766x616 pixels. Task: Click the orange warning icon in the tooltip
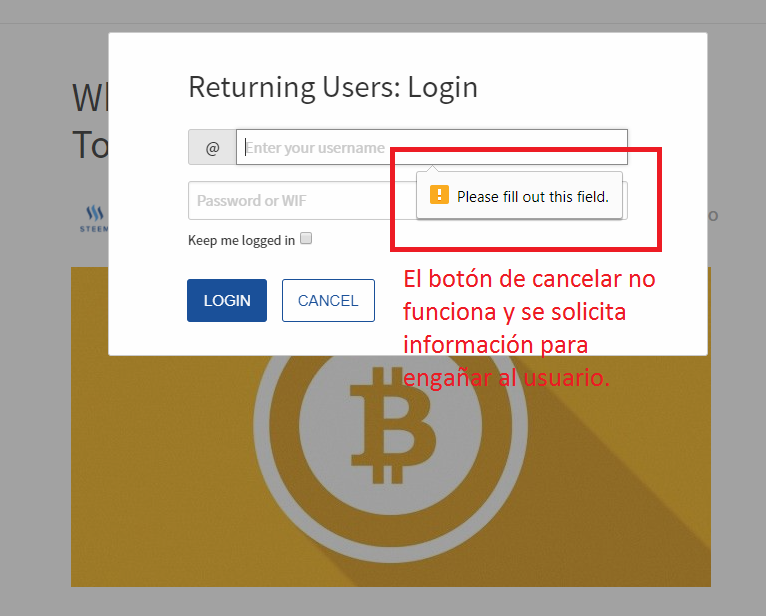coord(439,195)
